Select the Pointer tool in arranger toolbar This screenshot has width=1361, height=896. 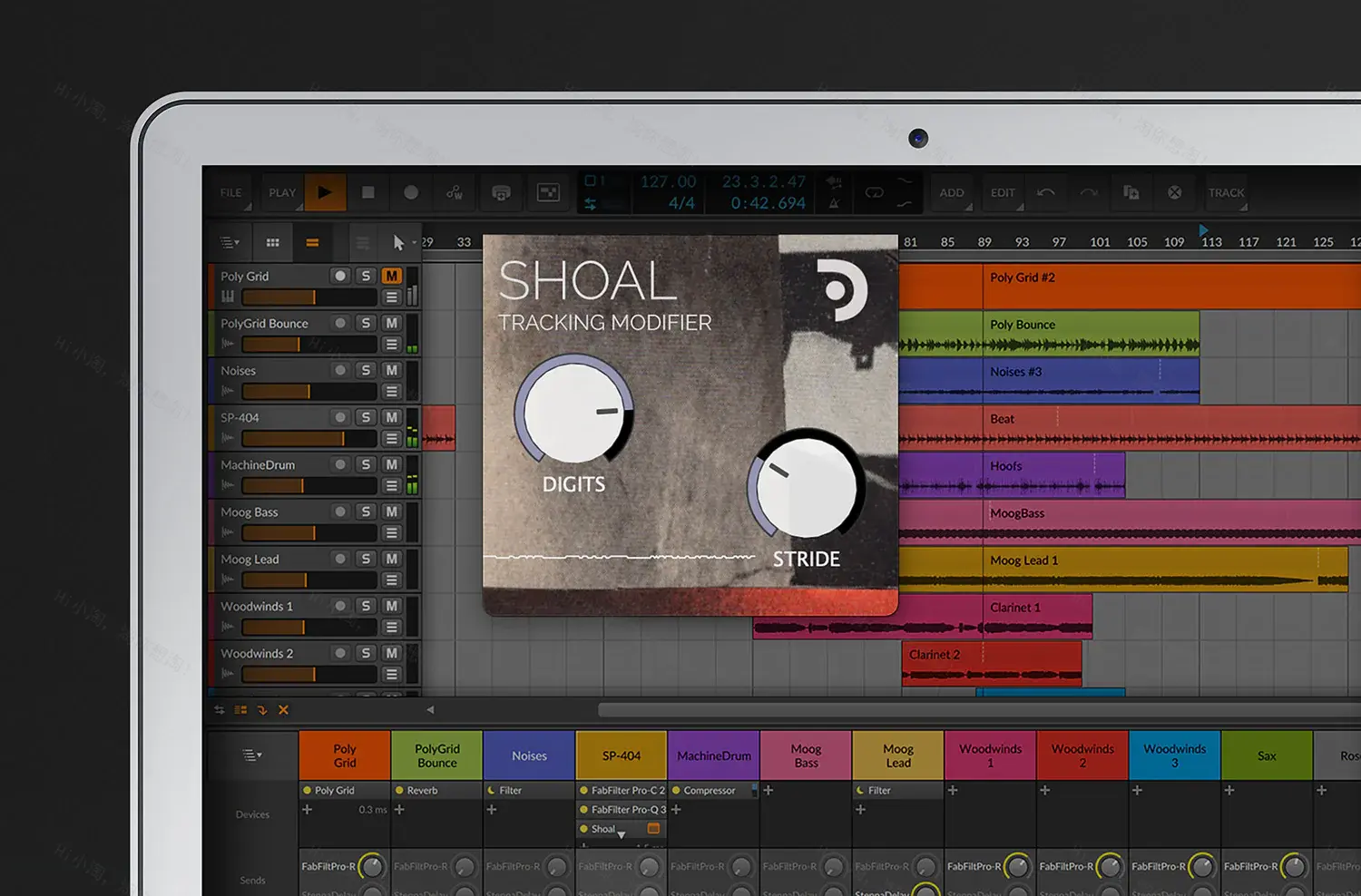pyautogui.click(x=399, y=242)
